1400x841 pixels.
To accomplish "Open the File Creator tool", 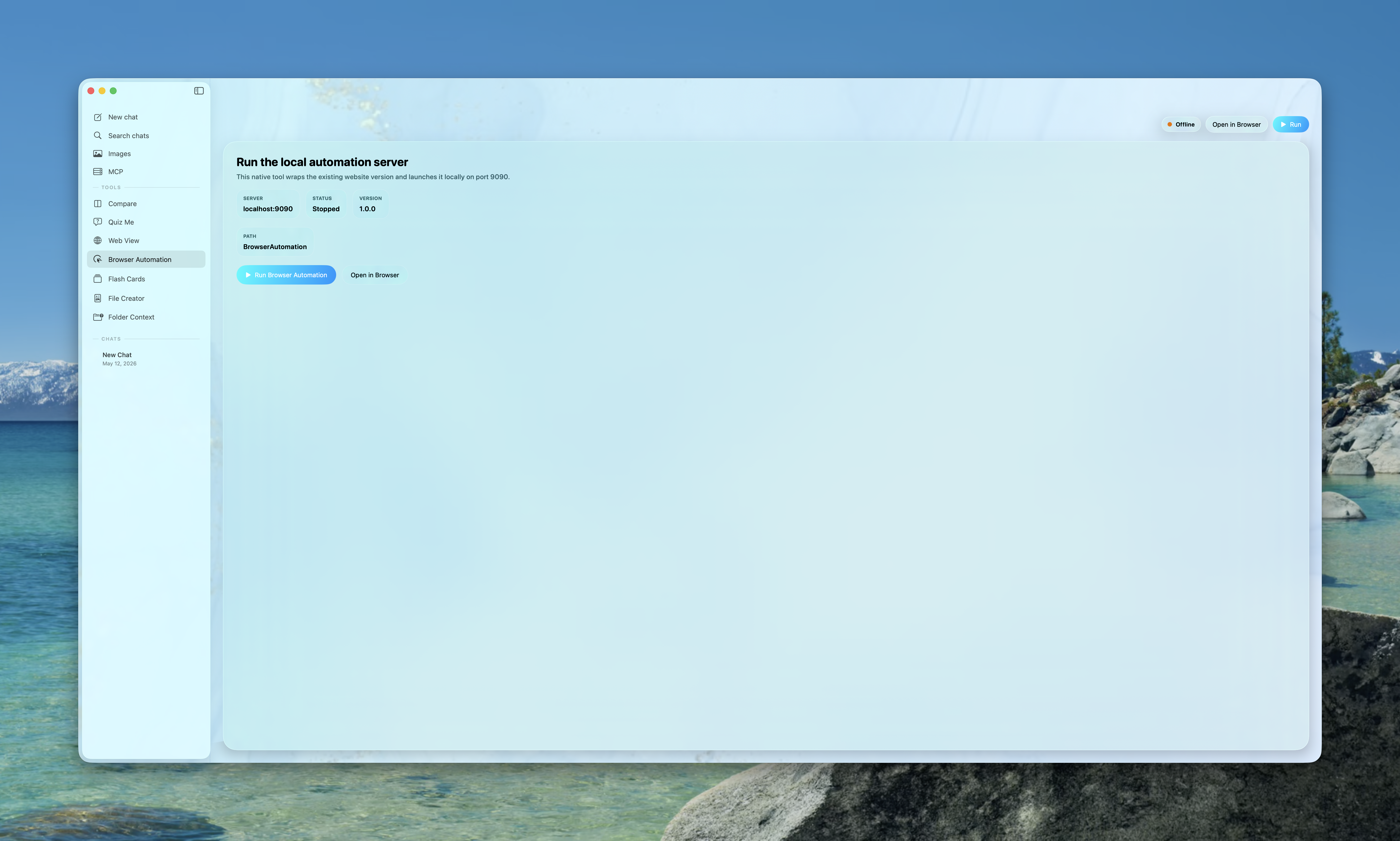I will (146, 298).
